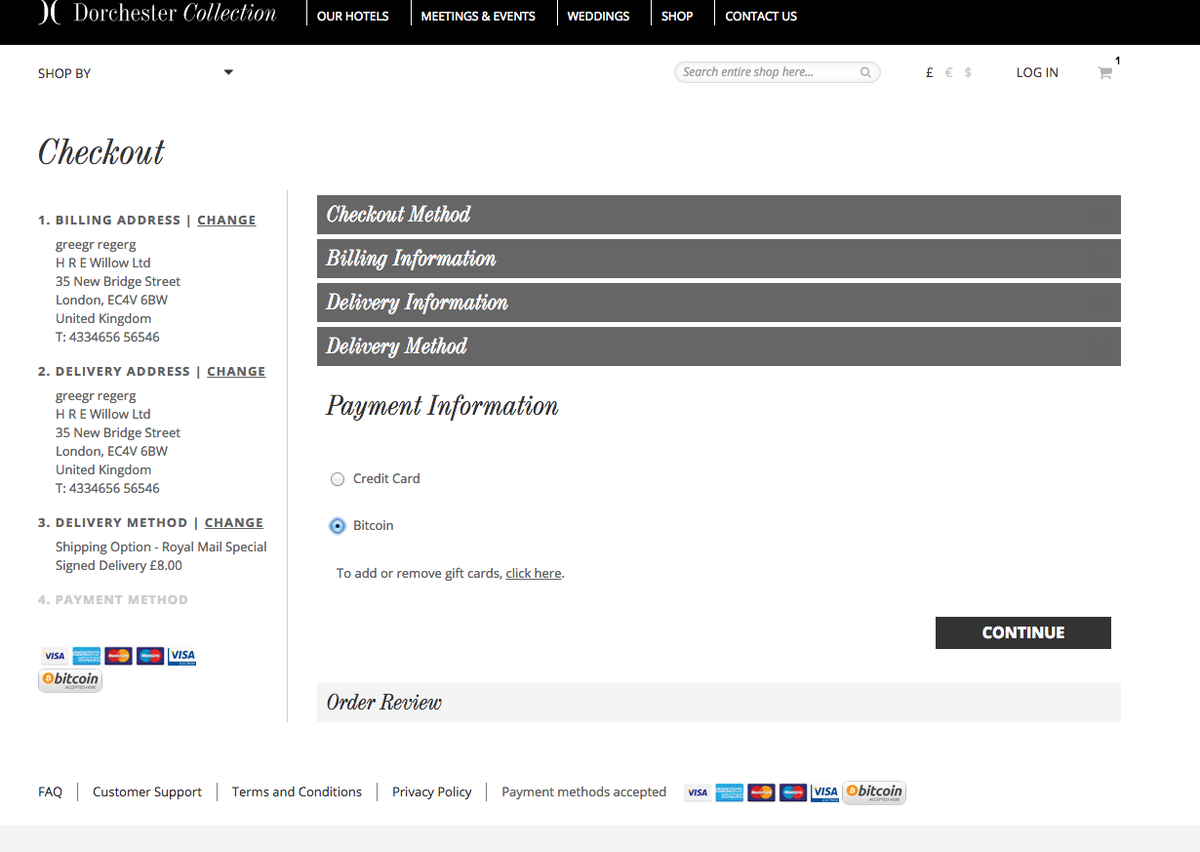
Task: Open the Shop By dropdown
Action: pos(135,73)
